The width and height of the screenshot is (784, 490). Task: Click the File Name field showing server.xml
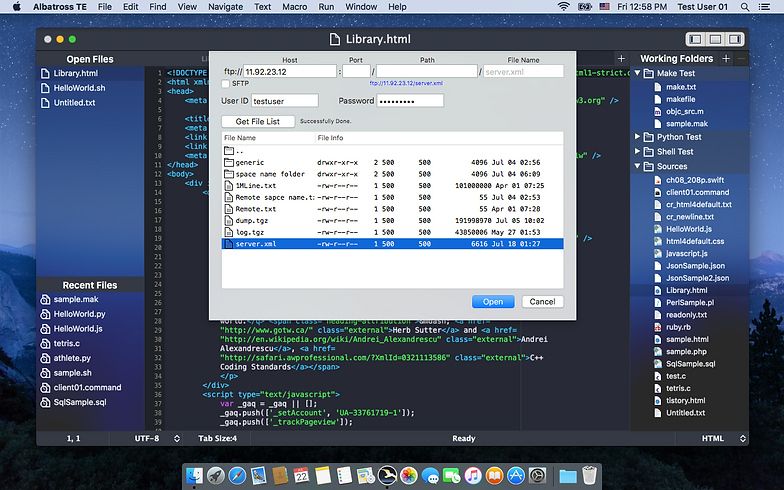524,72
